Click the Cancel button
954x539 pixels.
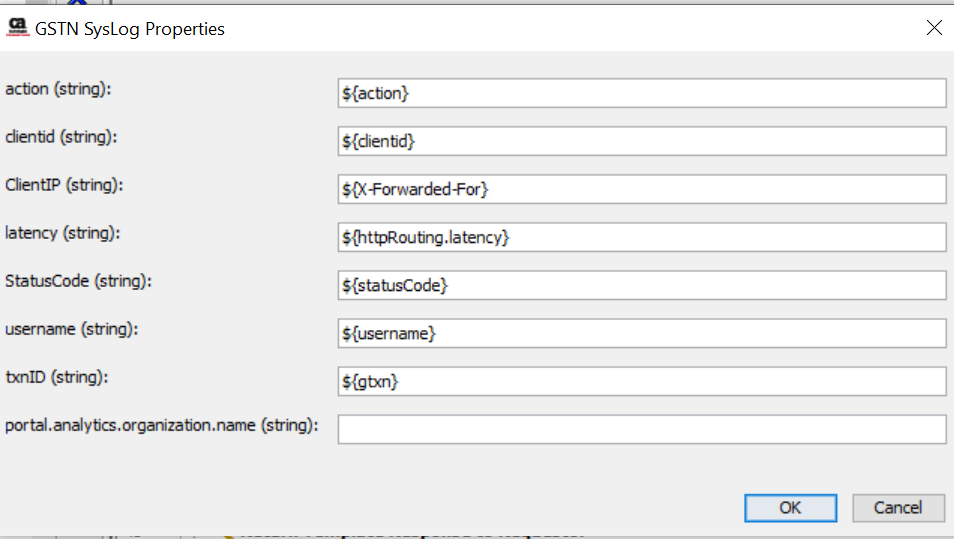point(898,508)
